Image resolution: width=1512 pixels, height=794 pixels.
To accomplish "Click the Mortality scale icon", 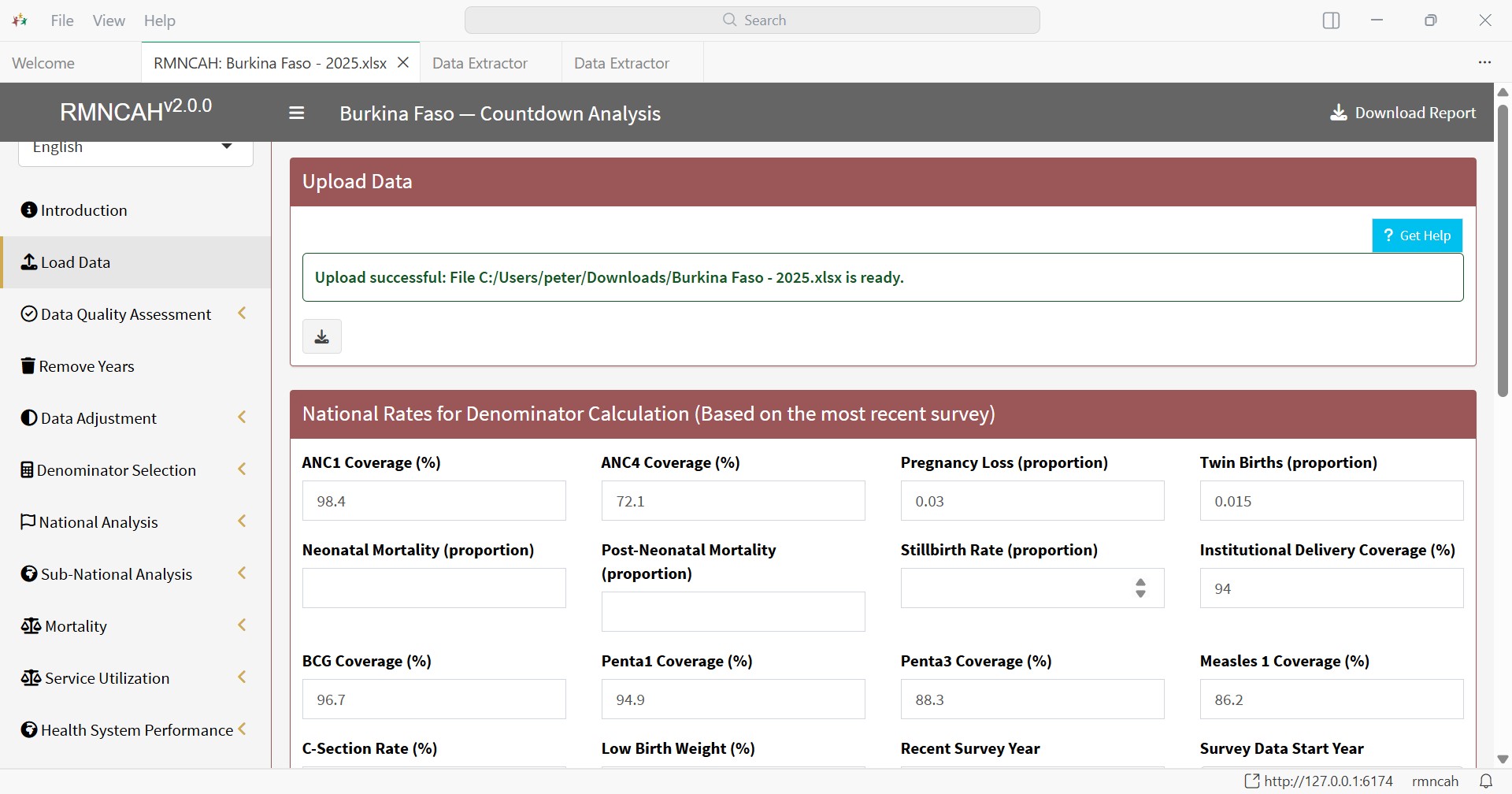I will pos(31,625).
